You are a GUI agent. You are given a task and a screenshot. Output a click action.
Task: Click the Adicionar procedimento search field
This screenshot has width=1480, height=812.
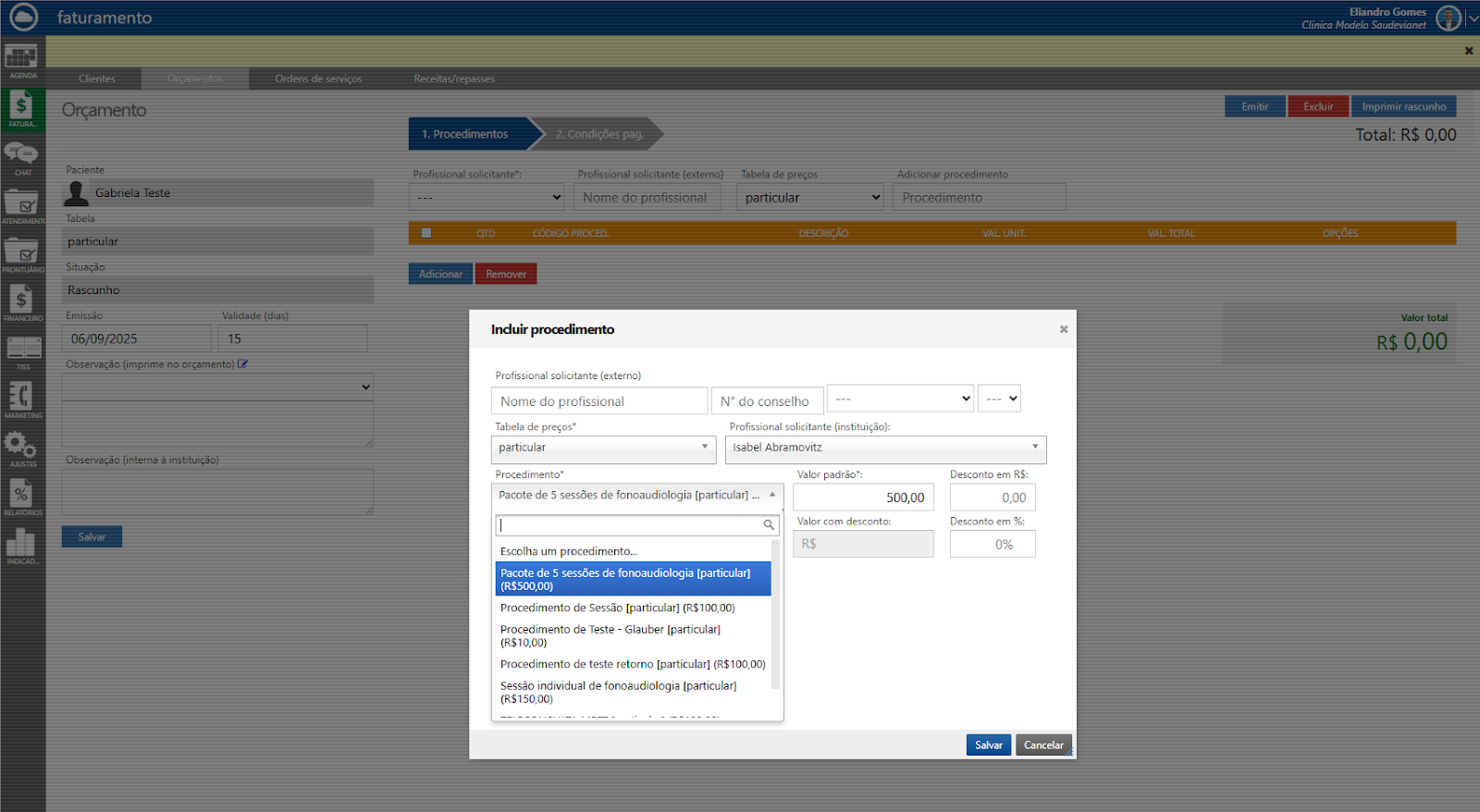pyautogui.click(x=979, y=197)
